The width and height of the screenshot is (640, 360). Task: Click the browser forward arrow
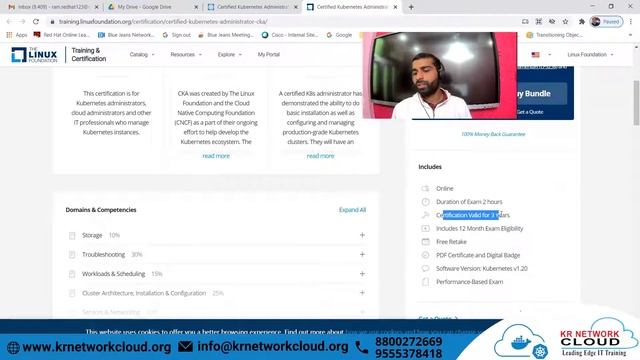(x=22, y=21)
